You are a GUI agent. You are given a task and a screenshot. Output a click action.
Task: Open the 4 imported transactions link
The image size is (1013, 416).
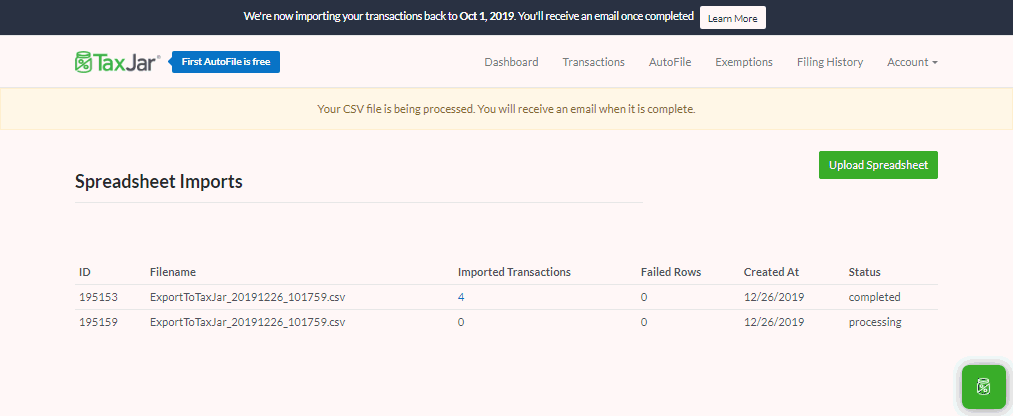(x=461, y=297)
